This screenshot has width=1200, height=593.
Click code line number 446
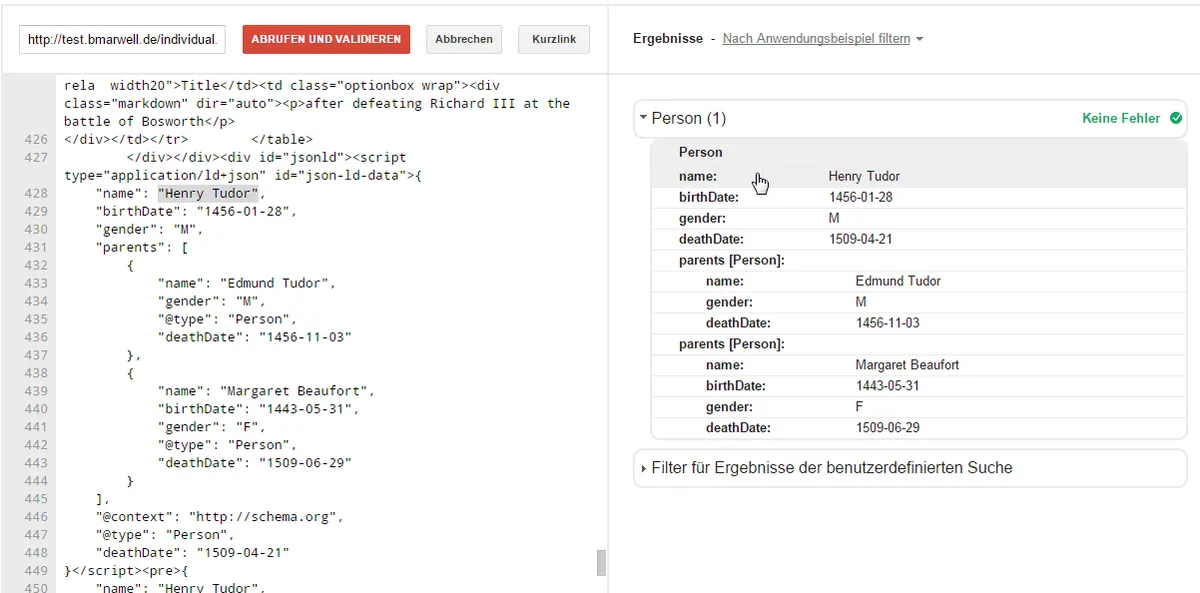click(36, 517)
